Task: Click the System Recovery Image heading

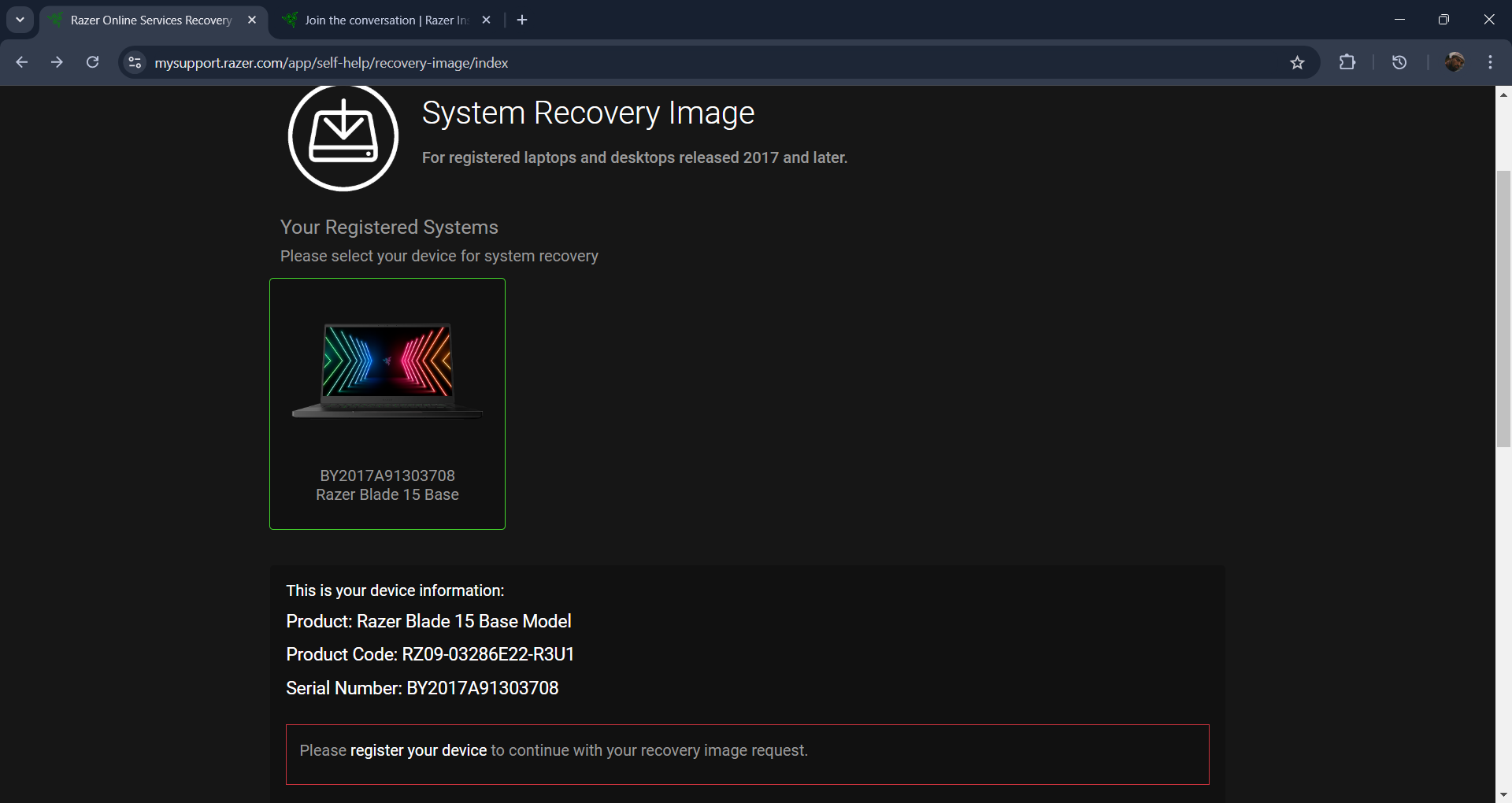Action: tap(588, 113)
